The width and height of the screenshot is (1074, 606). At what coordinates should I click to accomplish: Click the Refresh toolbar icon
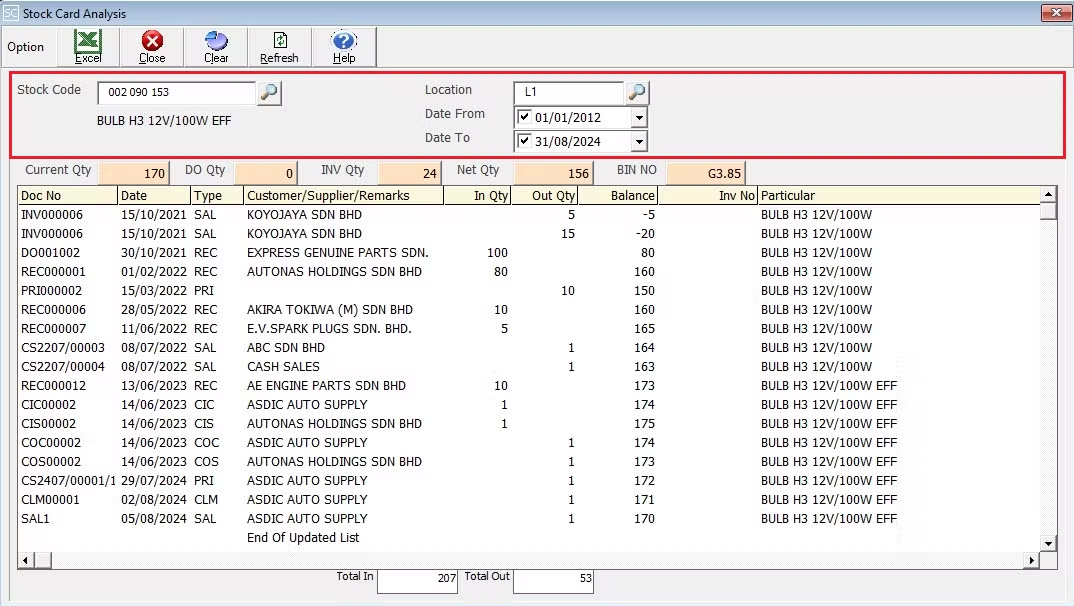pyautogui.click(x=279, y=47)
